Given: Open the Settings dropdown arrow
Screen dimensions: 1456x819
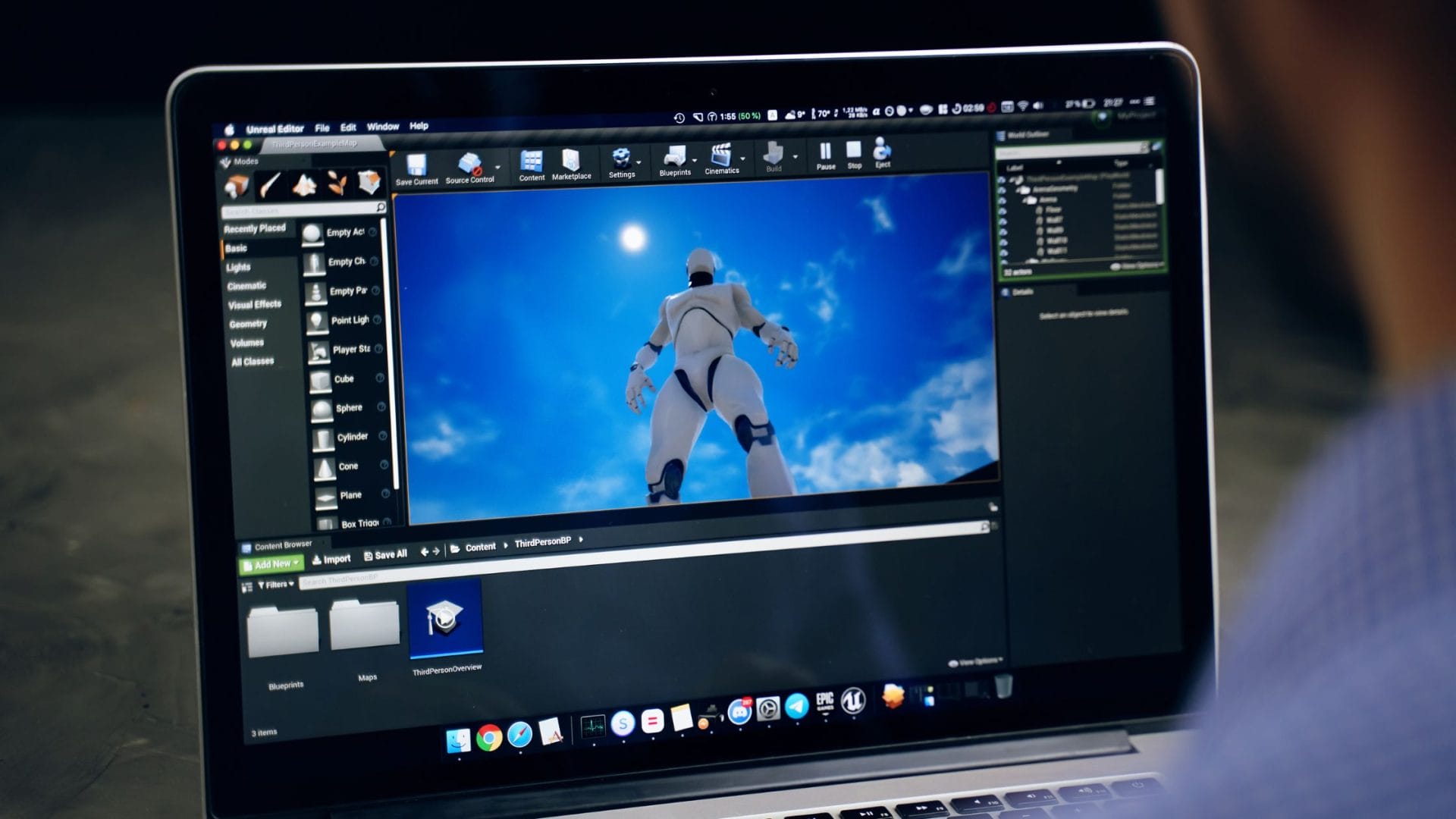Looking at the screenshot, I should [x=639, y=163].
